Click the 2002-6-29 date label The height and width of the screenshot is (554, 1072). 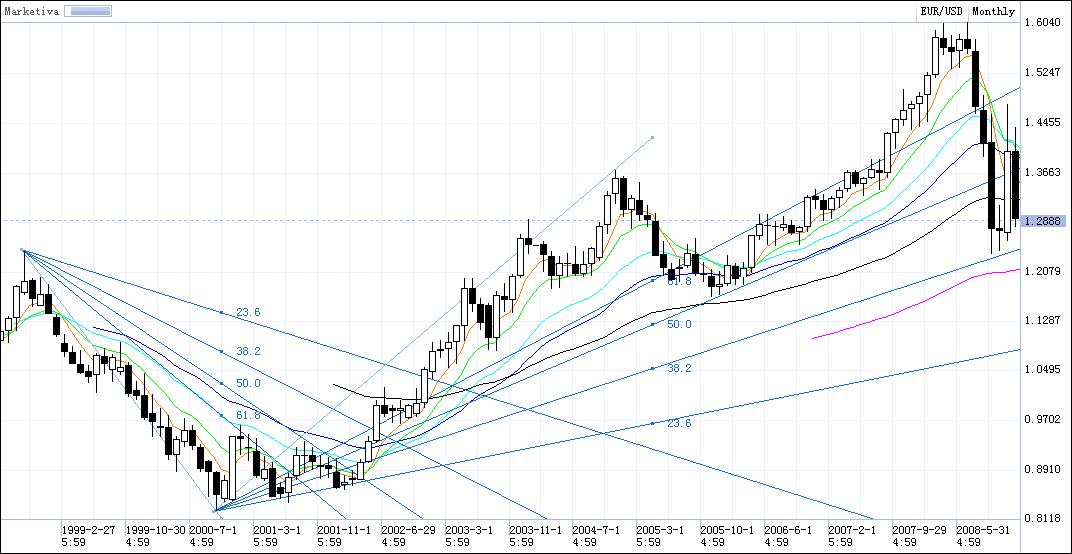coord(408,530)
